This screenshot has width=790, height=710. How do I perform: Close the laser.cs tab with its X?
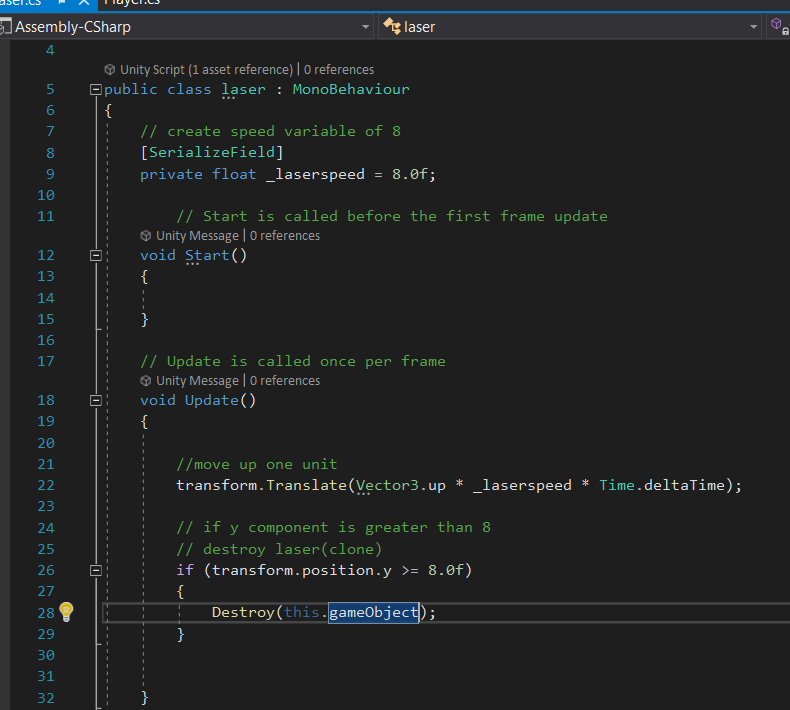(x=84, y=3)
